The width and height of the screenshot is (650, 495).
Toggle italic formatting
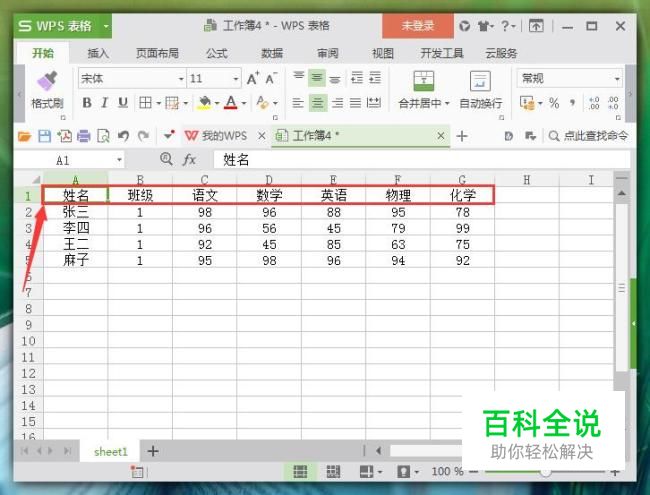point(104,102)
